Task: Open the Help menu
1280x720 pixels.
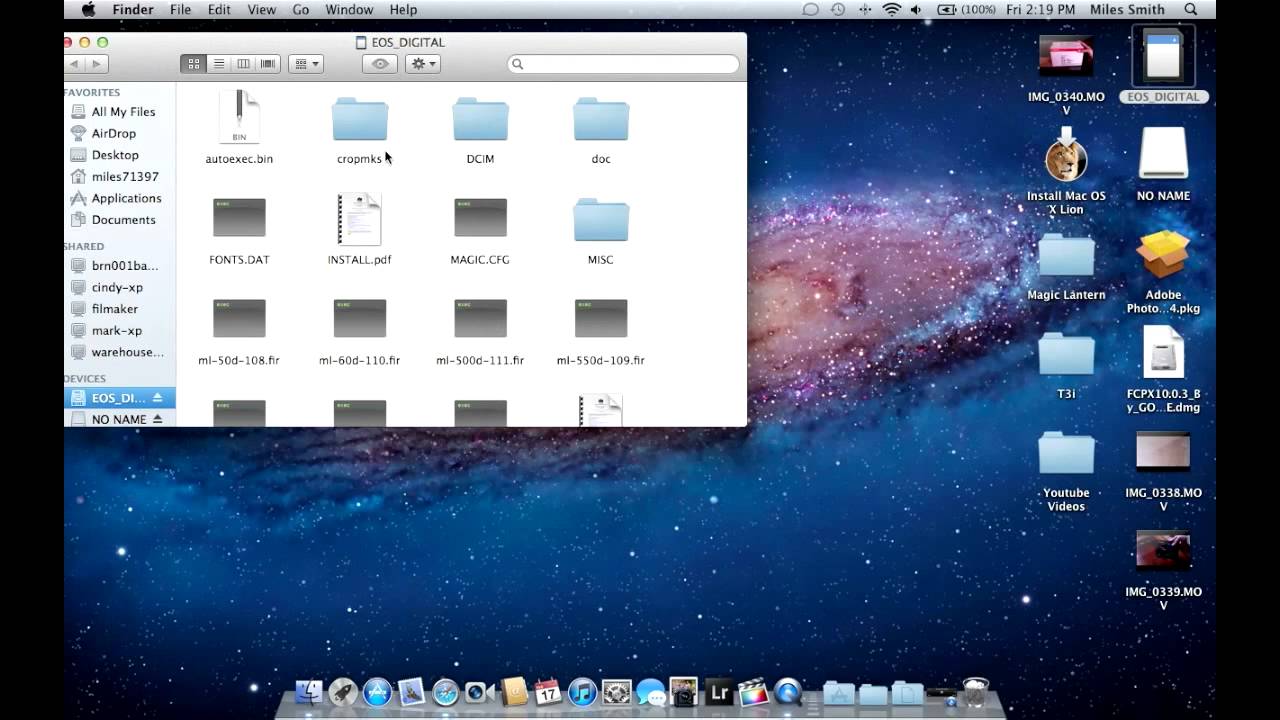Action: click(x=403, y=9)
